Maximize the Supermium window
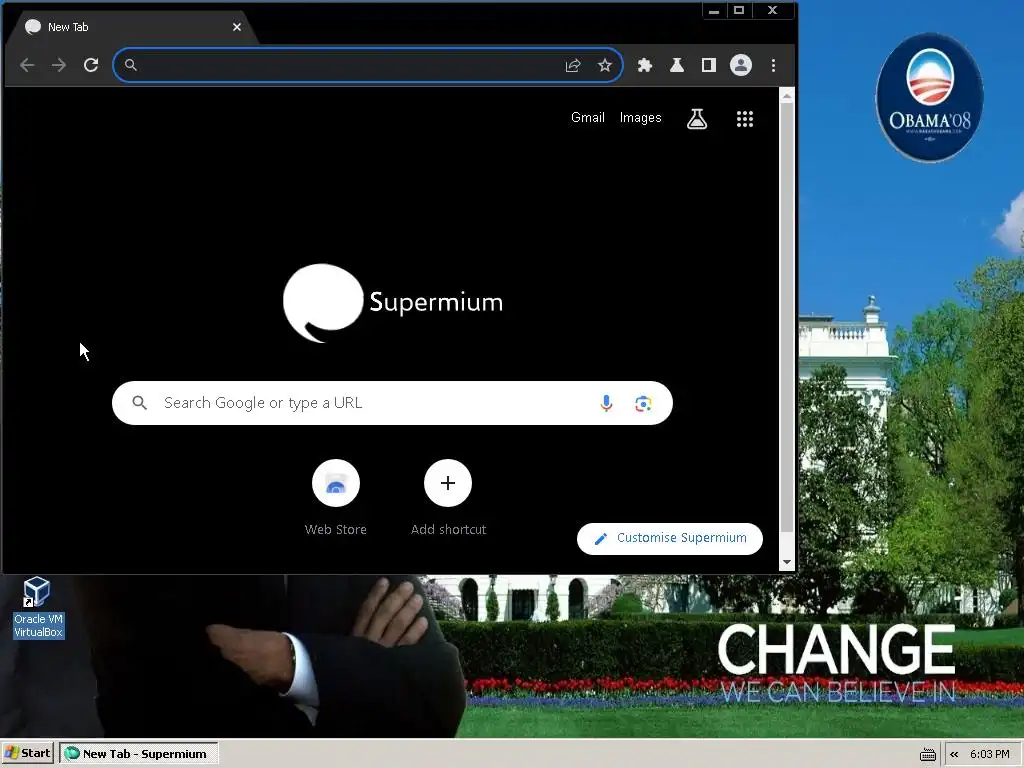The width and height of the screenshot is (1024, 768). pos(739,10)
